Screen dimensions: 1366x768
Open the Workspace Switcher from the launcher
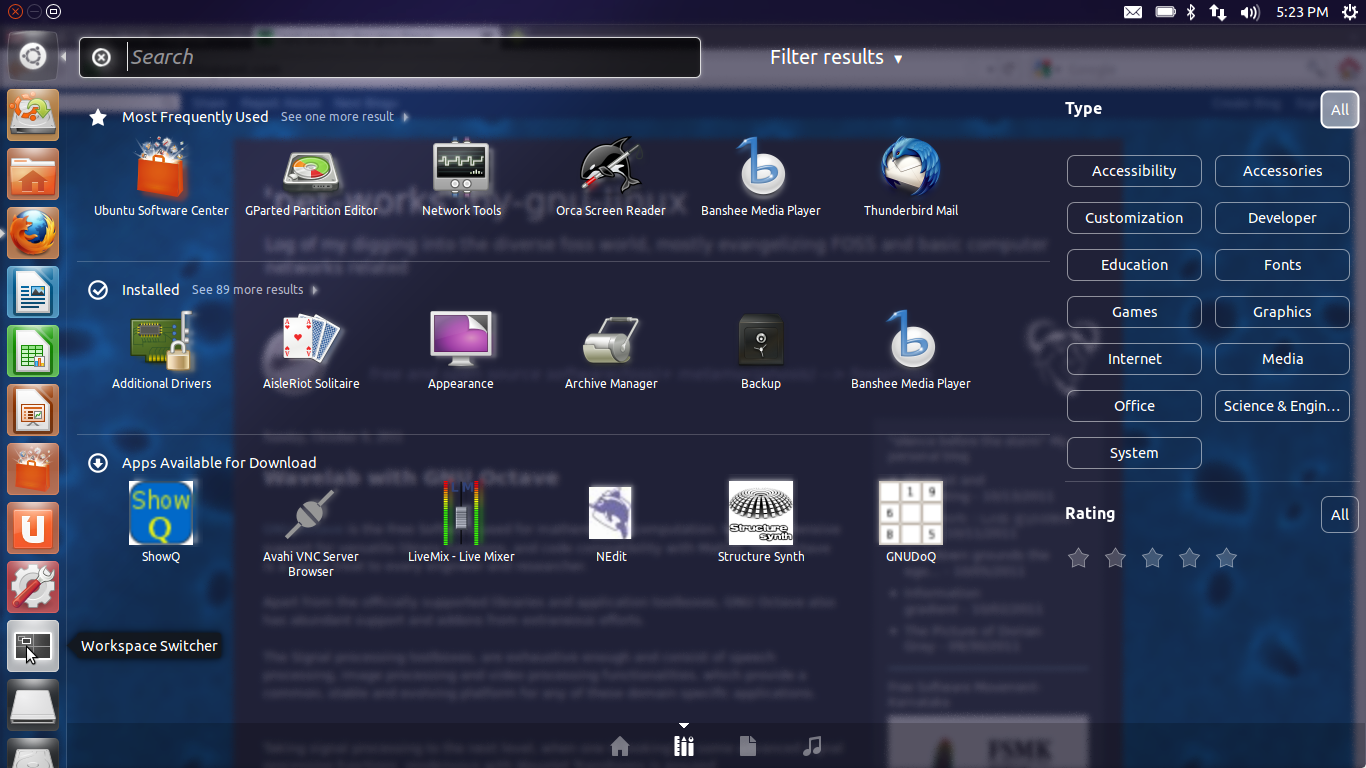point(33,646)
